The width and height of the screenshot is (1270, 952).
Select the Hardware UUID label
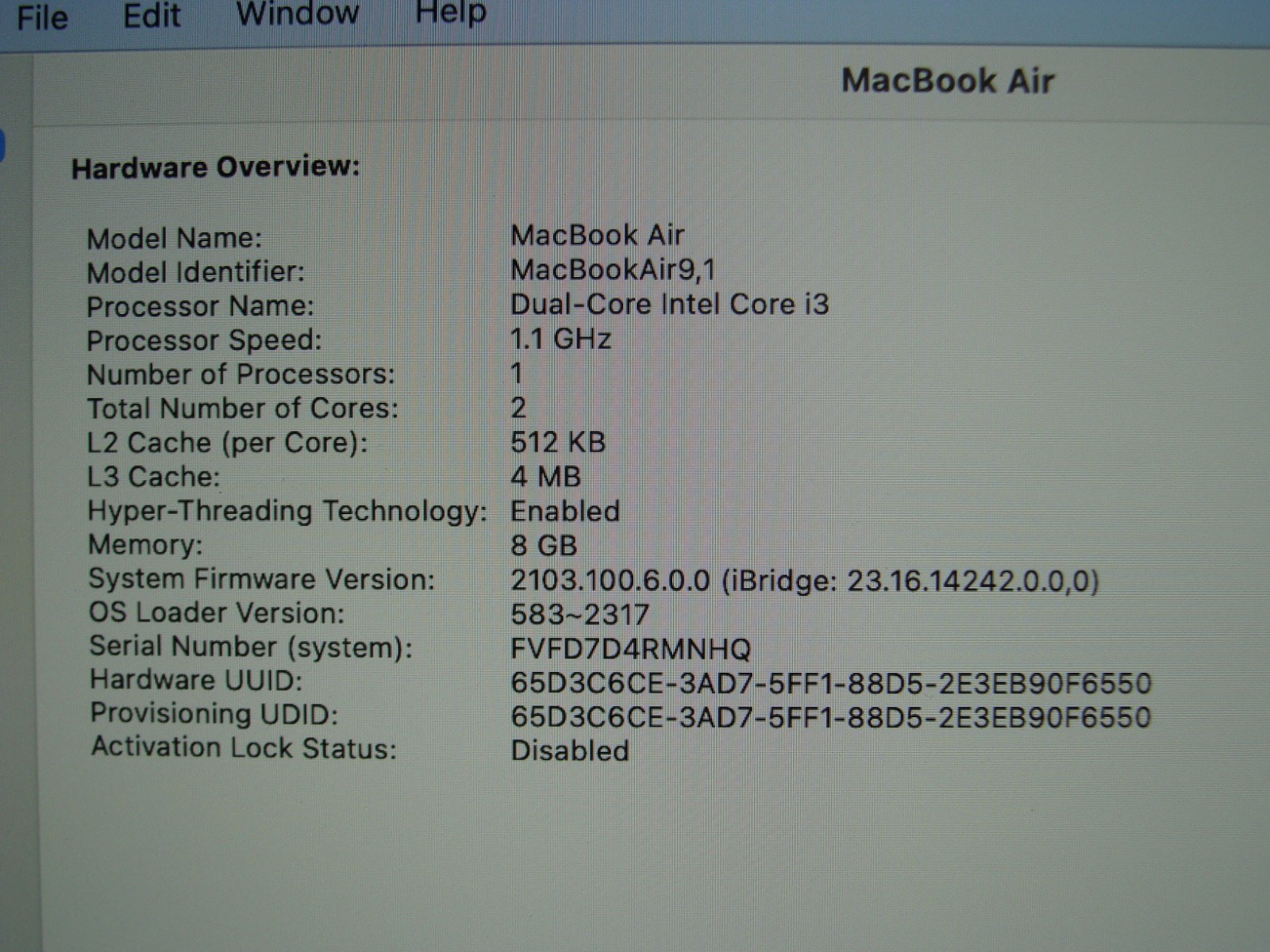point(196,681)
